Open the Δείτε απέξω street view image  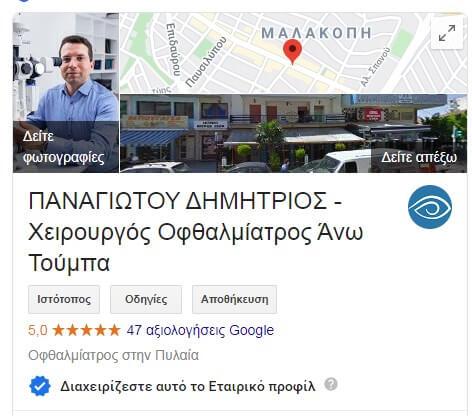(293, 133)
